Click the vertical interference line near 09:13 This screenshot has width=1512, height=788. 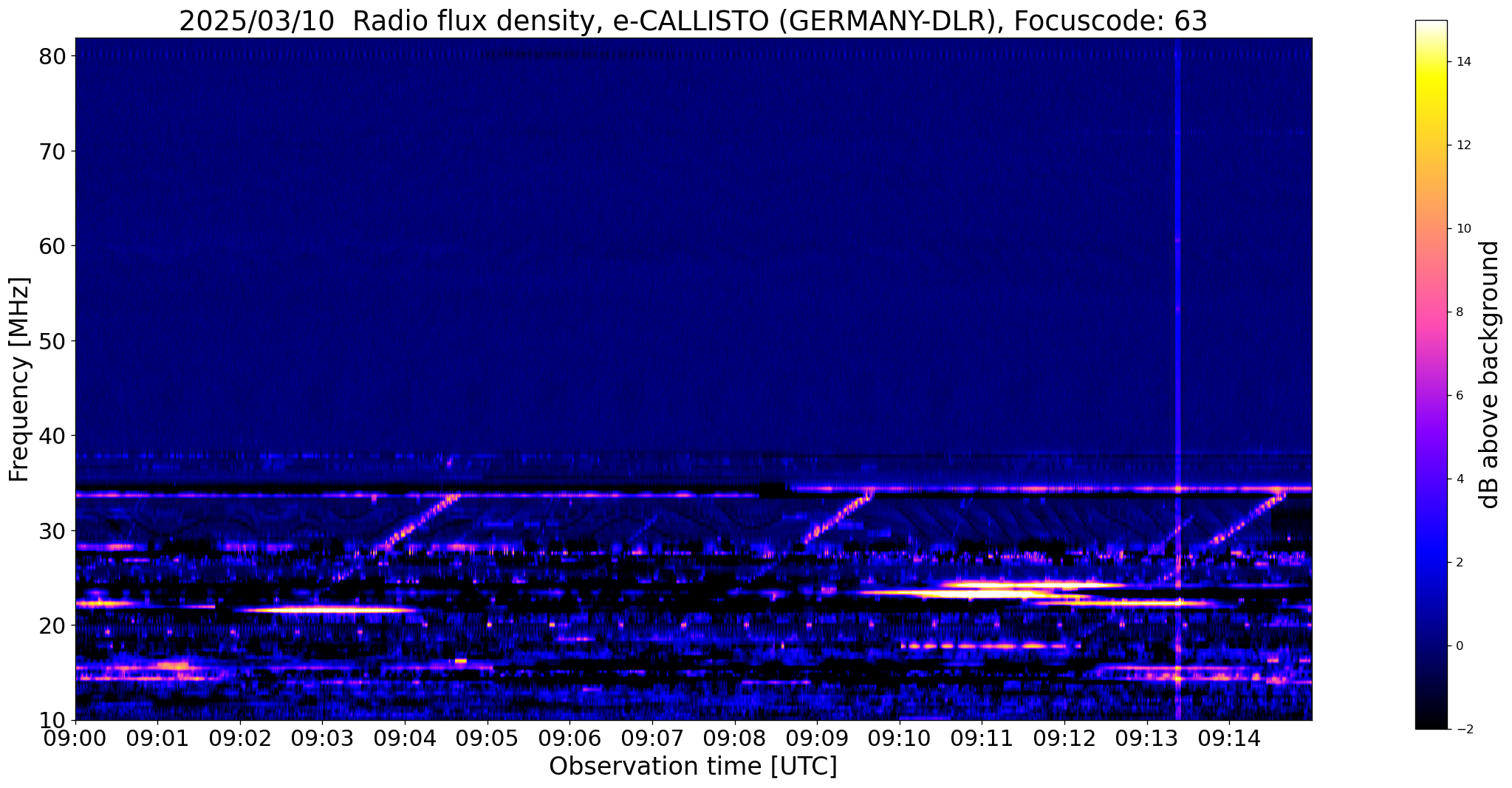click(x=1178, y=379)
